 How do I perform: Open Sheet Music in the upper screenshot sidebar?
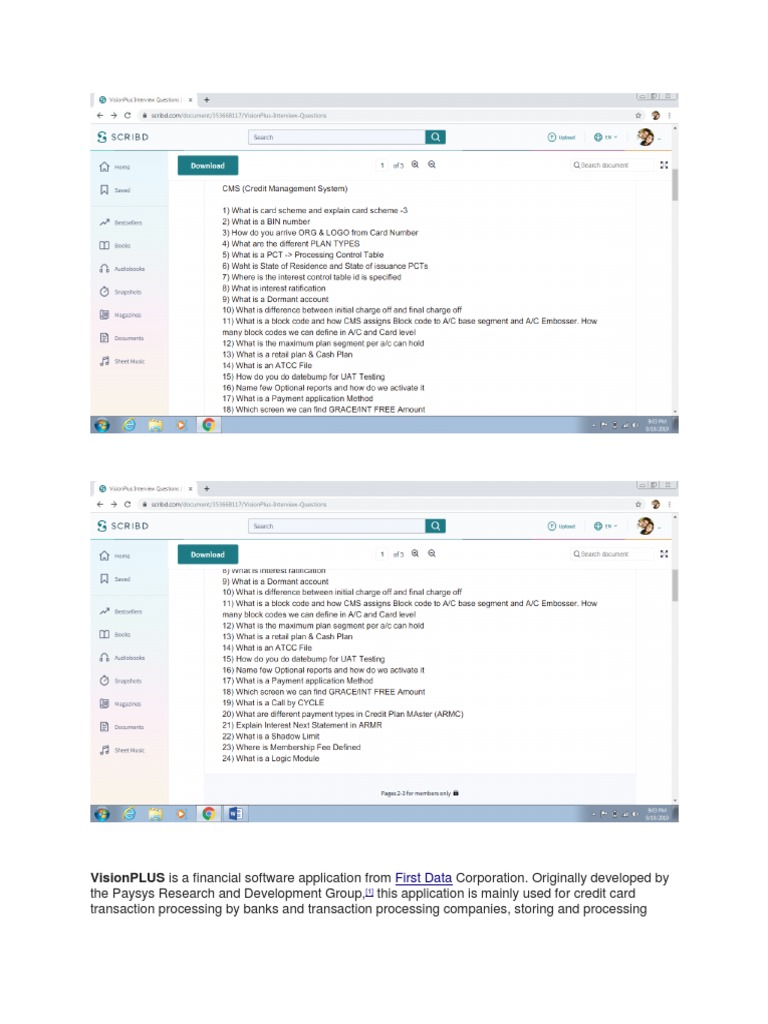pos(122,361)
